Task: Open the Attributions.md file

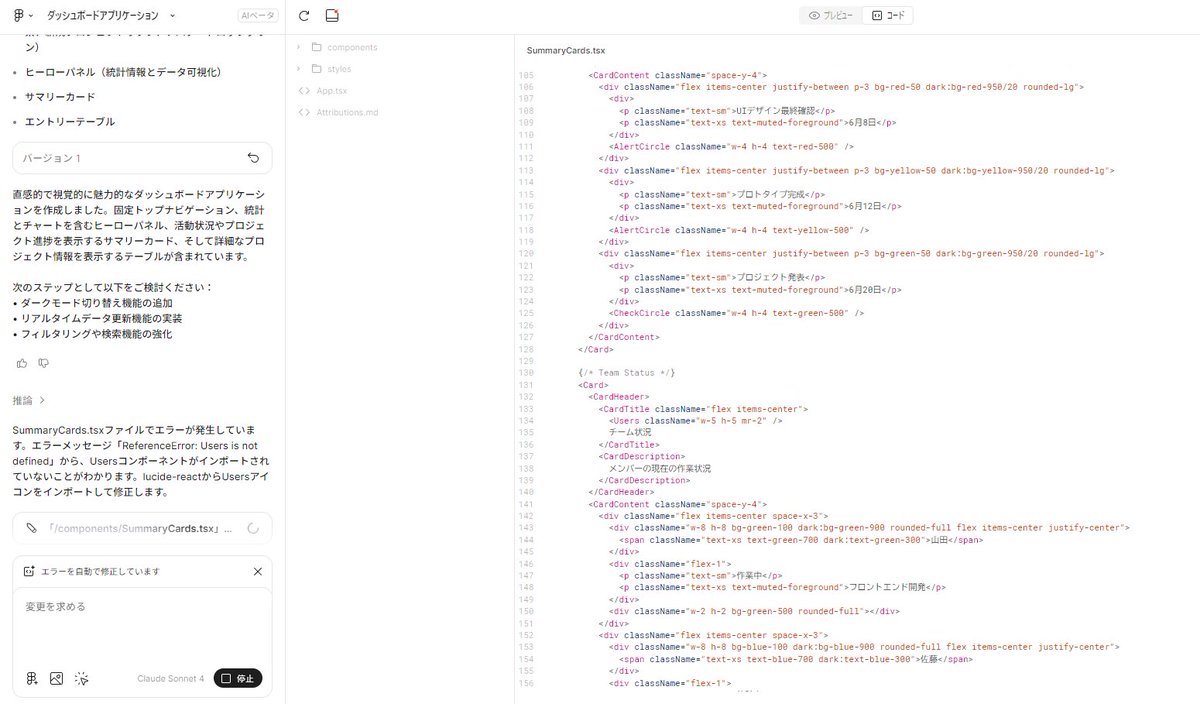Action: (x=347, y=113)
